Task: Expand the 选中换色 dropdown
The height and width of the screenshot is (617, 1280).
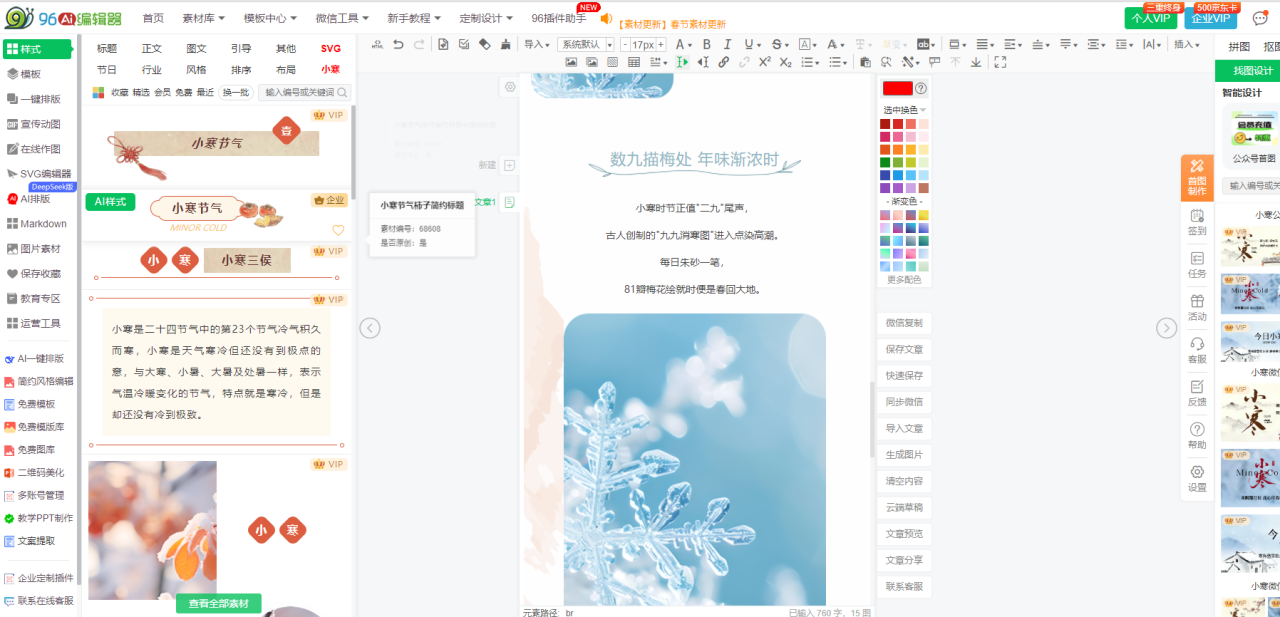Action: (x=904, y=110)
